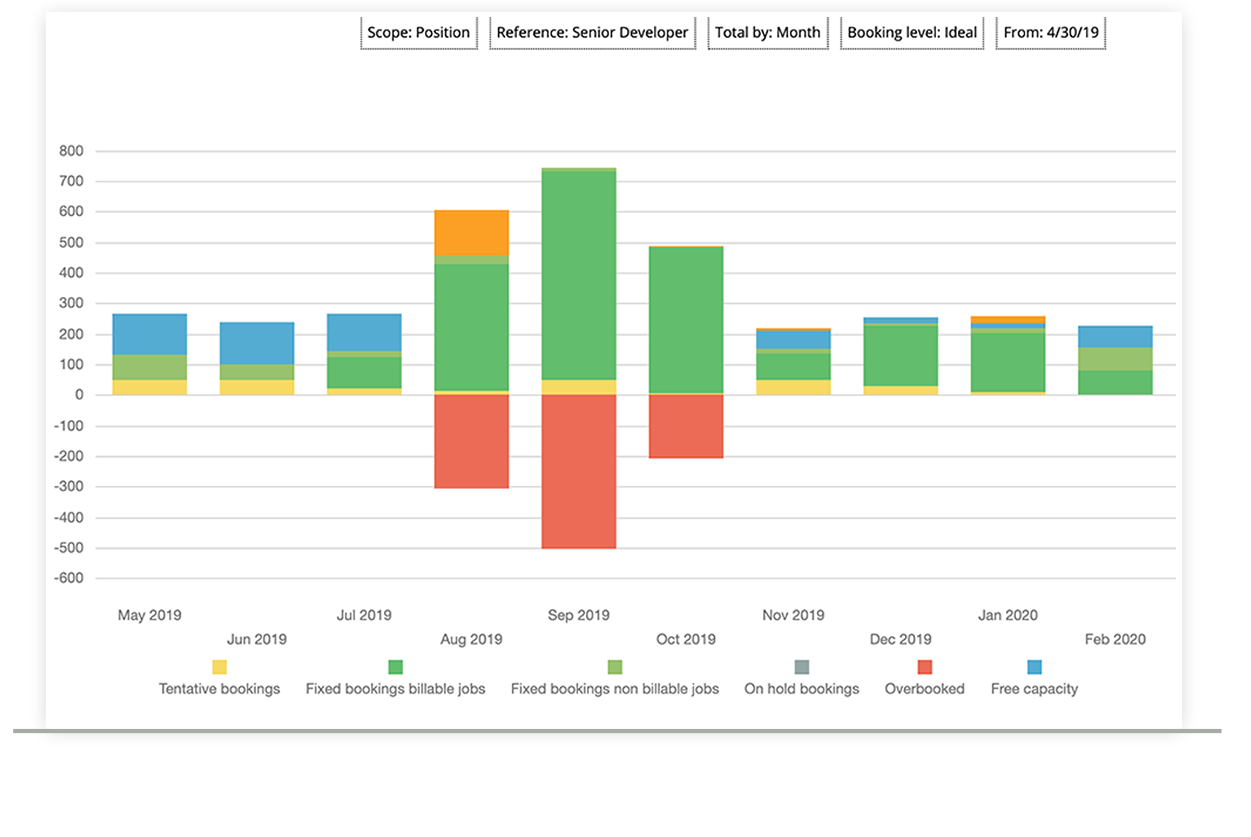Screen dimensions: 1251x837
Task: Click the green Fixed bookings billable jobs swatch
Action: click(394, 666)
